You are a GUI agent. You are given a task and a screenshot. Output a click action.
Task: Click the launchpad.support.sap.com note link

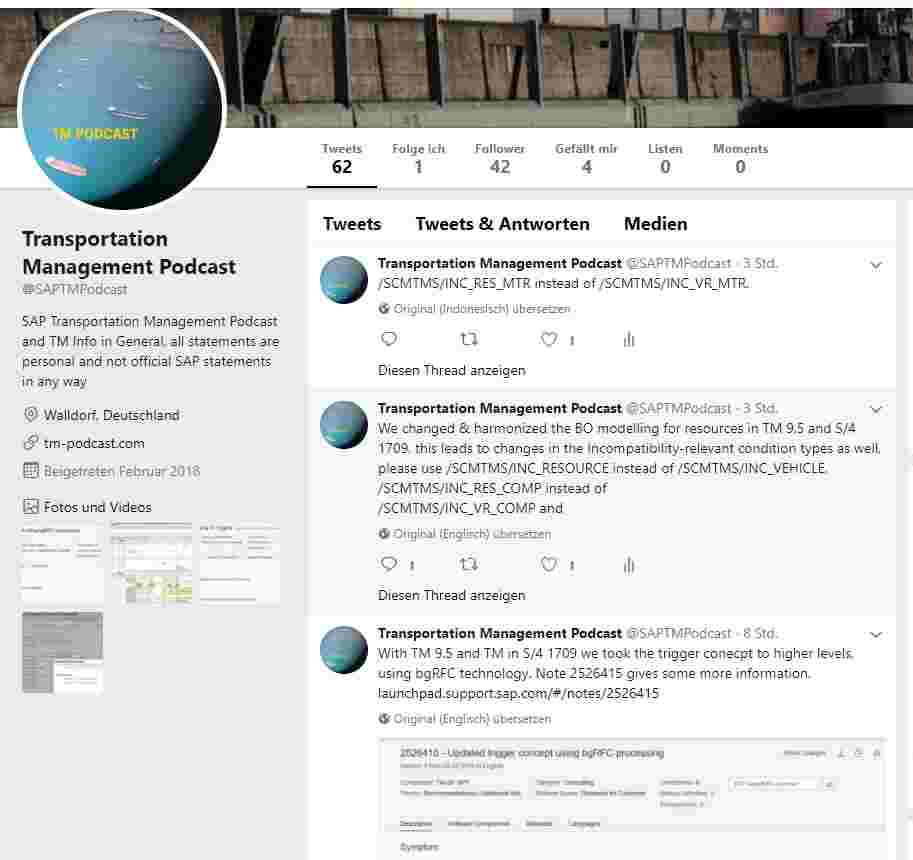click(x=518, y=693)
